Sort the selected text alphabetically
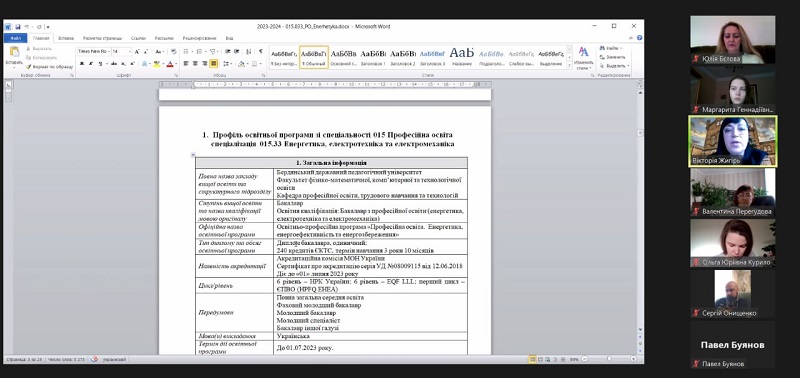Screen dimensions: 800x378 [248, 52]
